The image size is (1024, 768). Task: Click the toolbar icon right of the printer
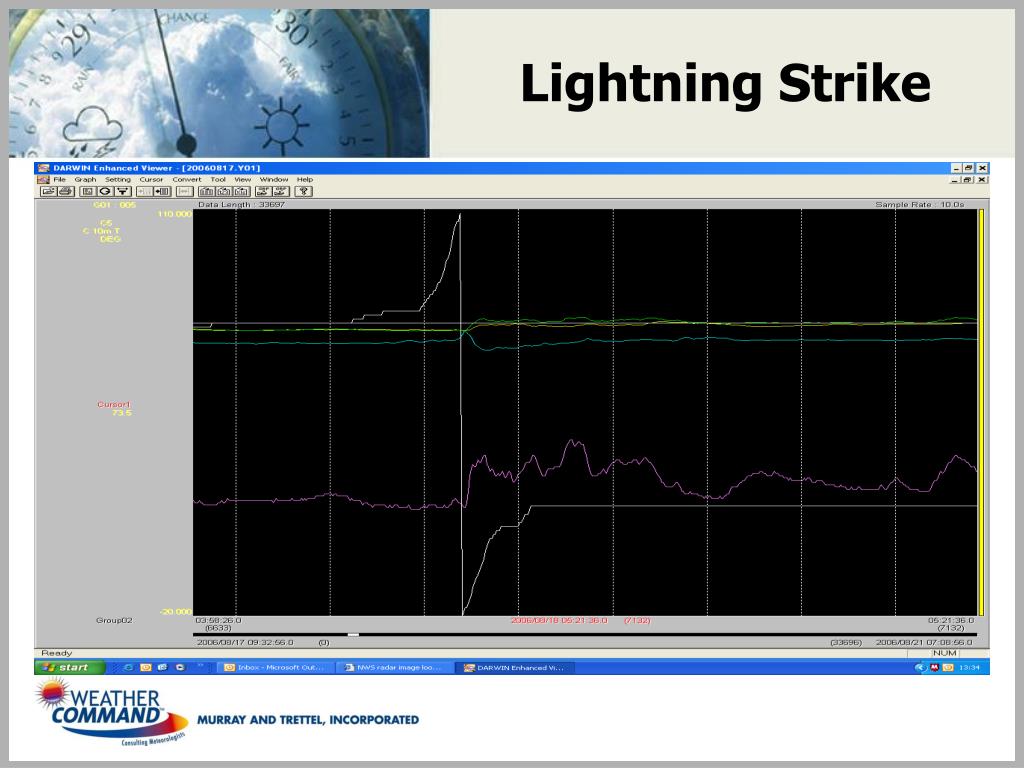[x=88, y=191]
